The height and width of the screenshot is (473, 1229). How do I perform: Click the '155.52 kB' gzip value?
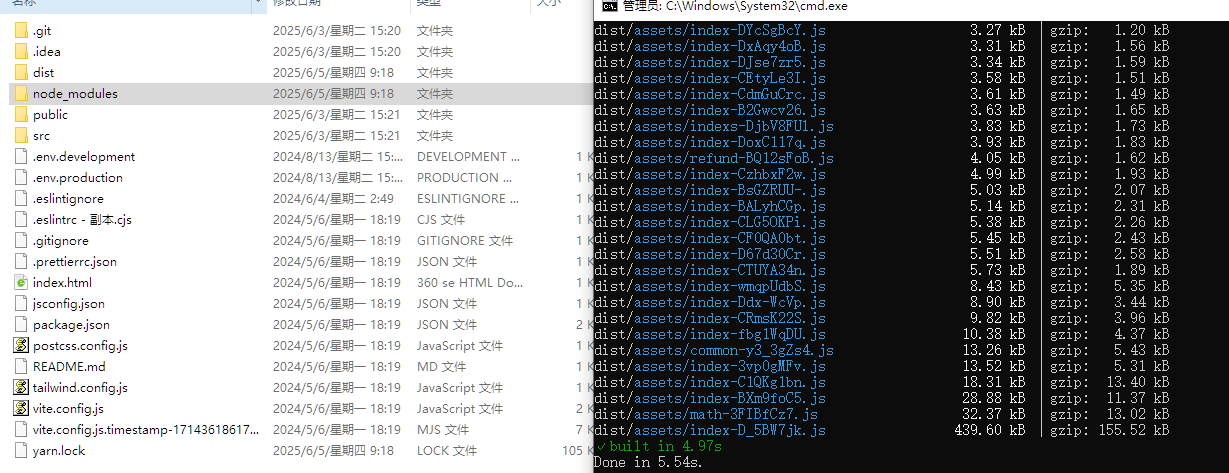(x=1132, y=430)
